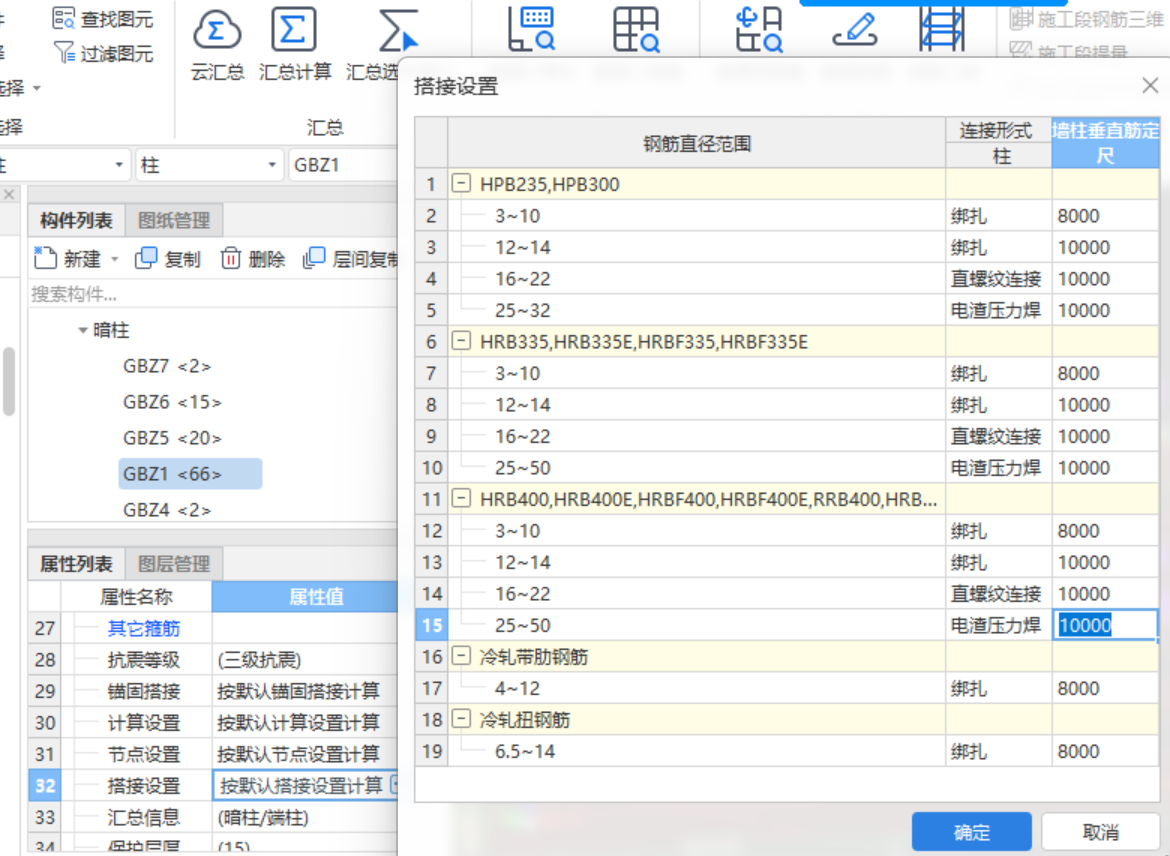
Task: Click the 查找图元 find element icon
Action: pyautogui.click(x=63, y=18)
